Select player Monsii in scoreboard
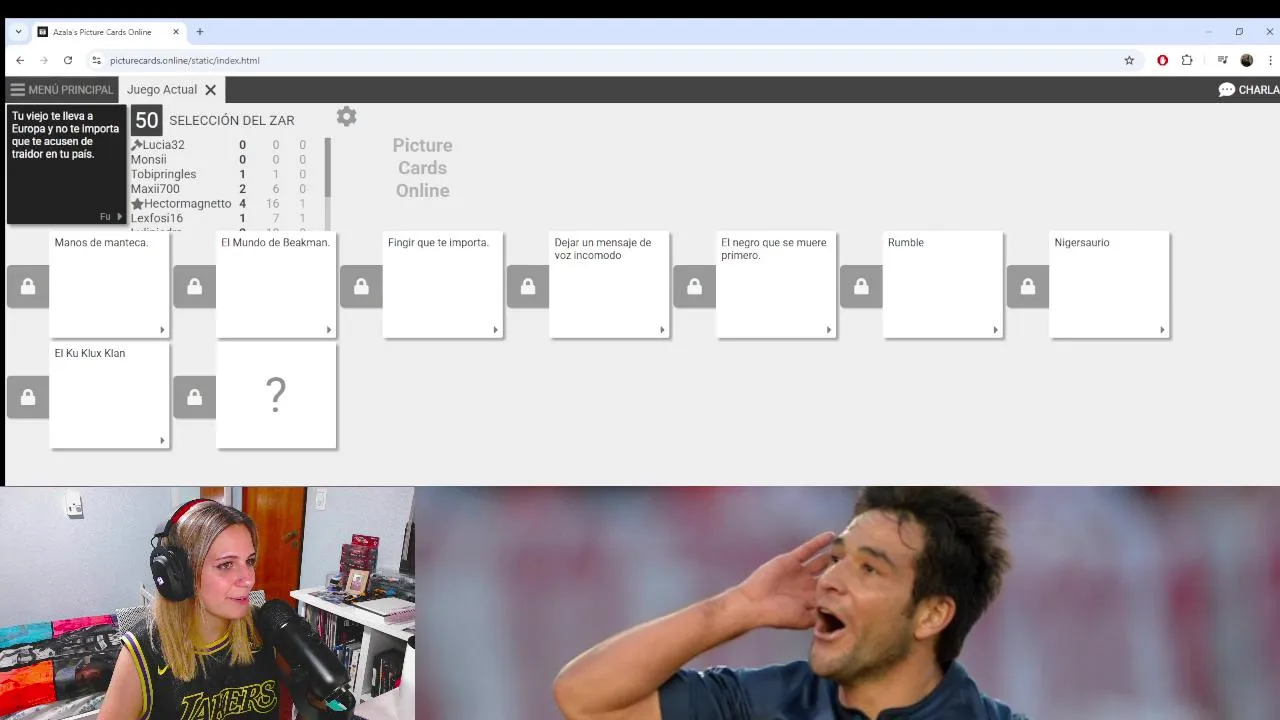 (x=148, y=160)
